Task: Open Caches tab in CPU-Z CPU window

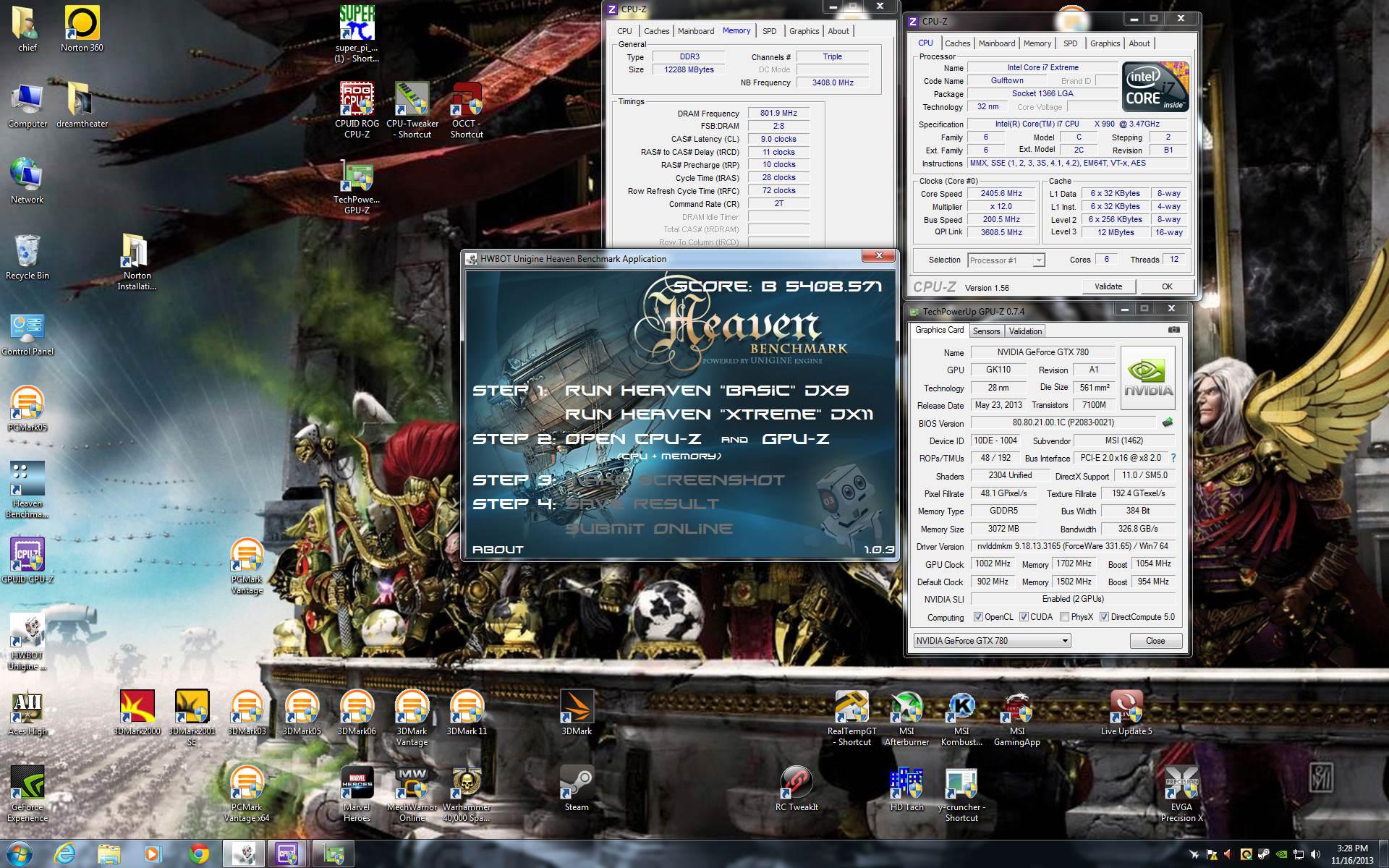Action: (x=957, y=43)
